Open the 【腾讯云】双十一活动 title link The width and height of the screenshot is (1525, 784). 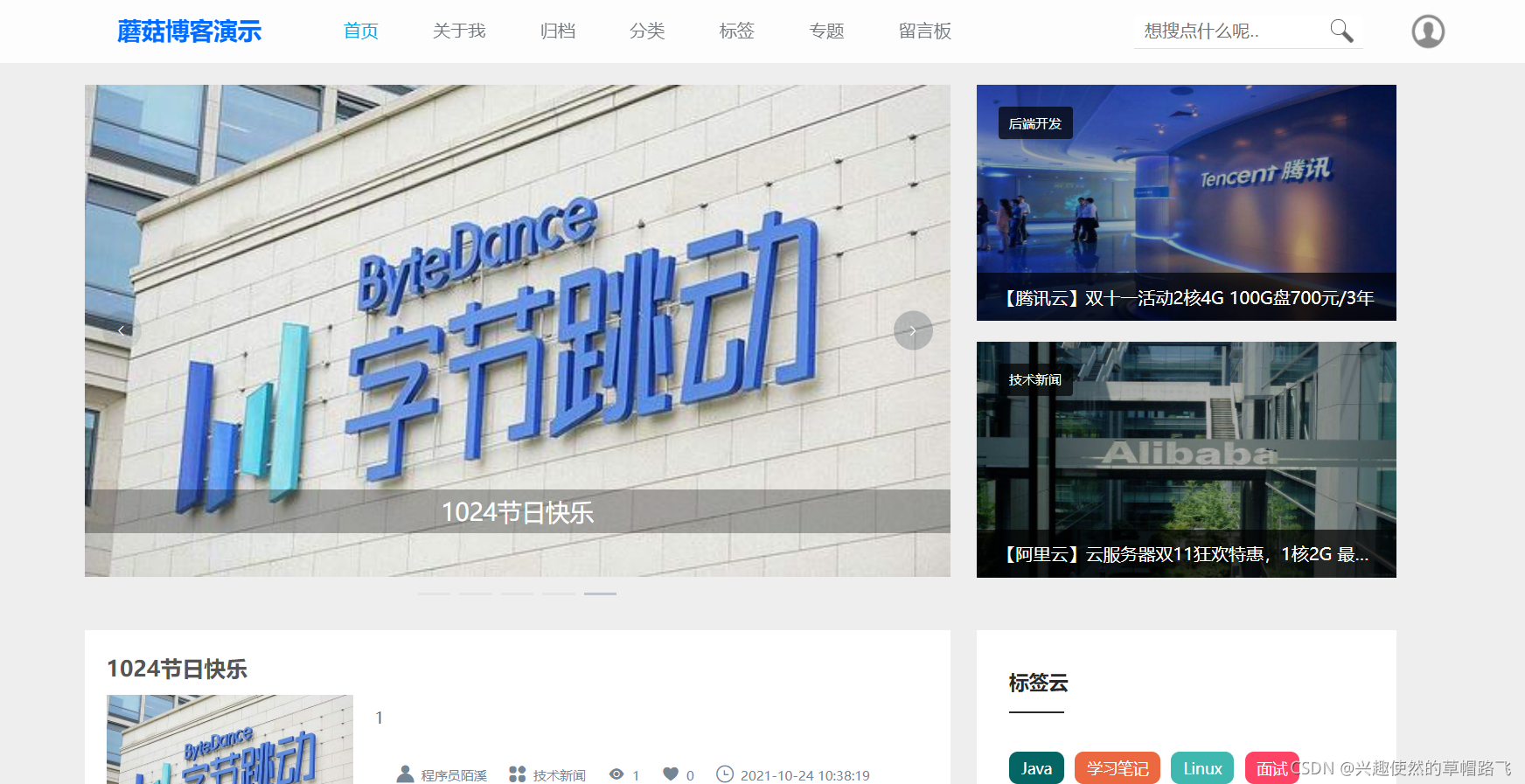coord(1187,298)
